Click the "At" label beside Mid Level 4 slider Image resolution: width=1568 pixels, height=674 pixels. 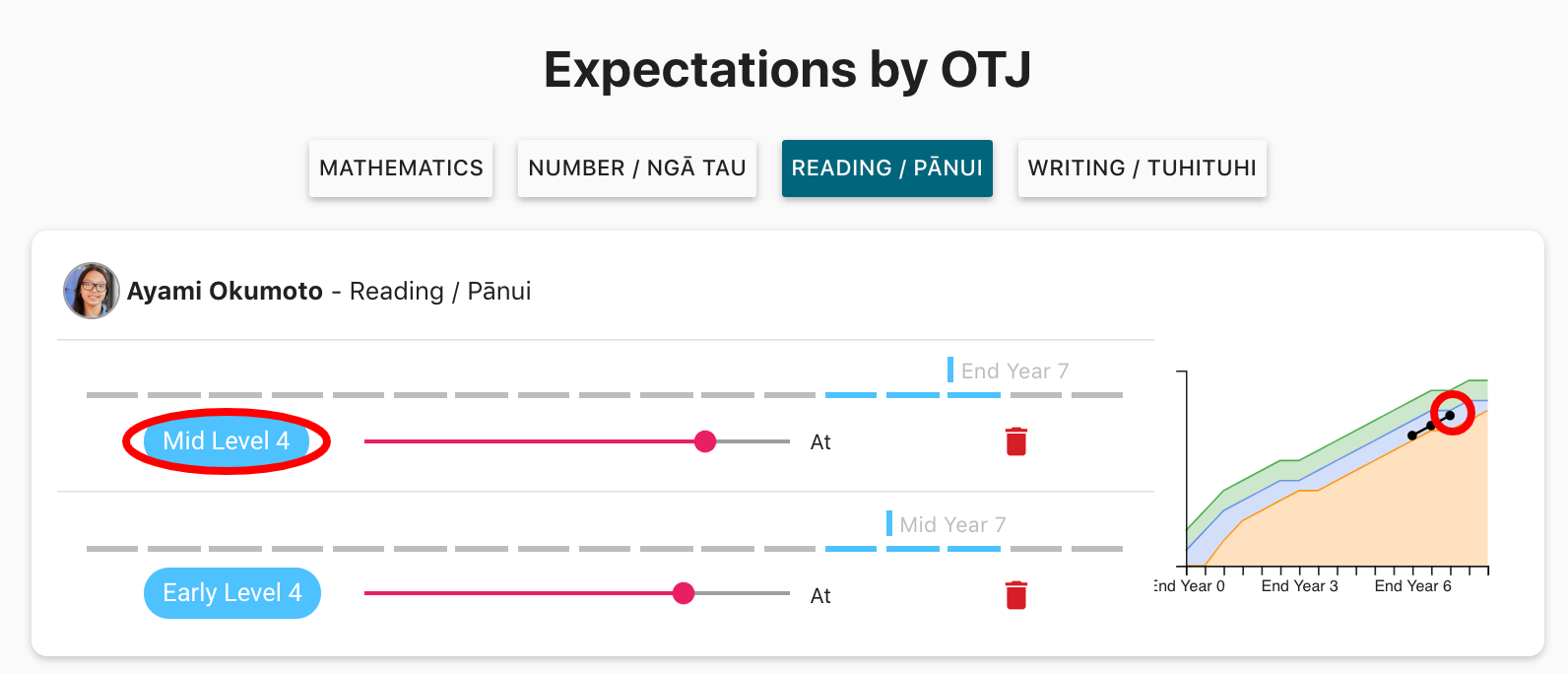(x=820, y=442)
